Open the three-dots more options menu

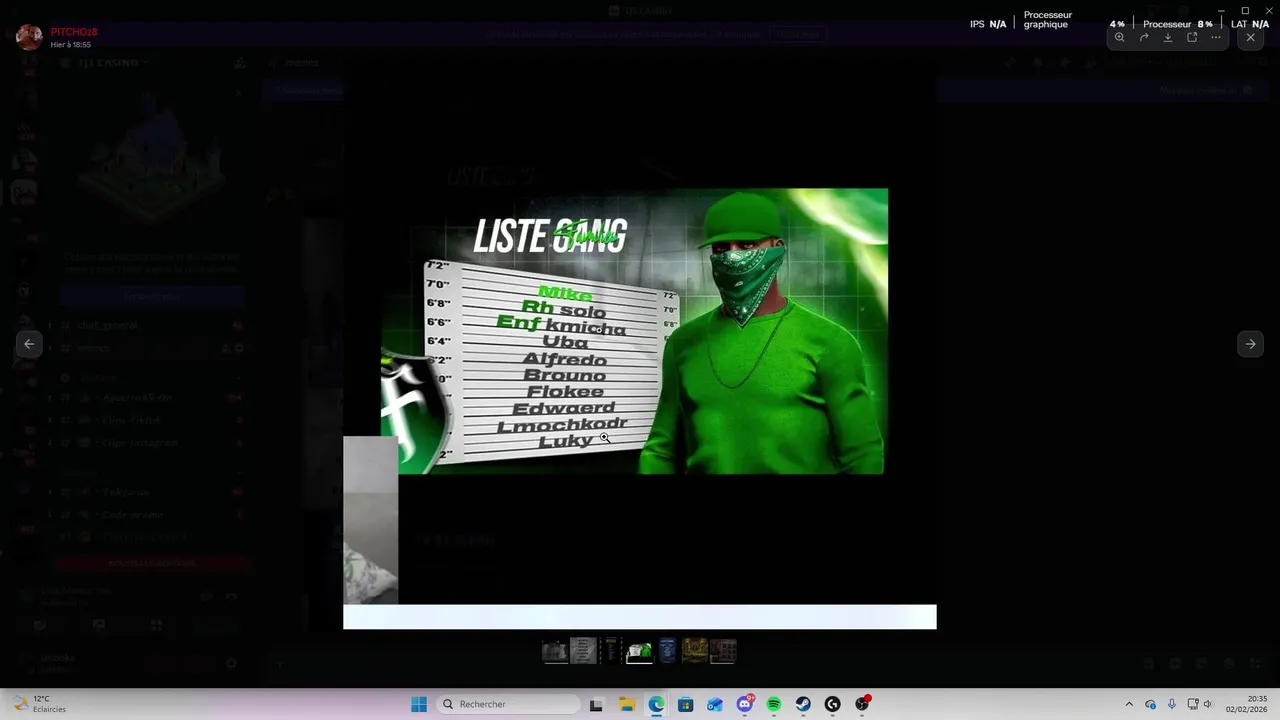(1216, 37)
